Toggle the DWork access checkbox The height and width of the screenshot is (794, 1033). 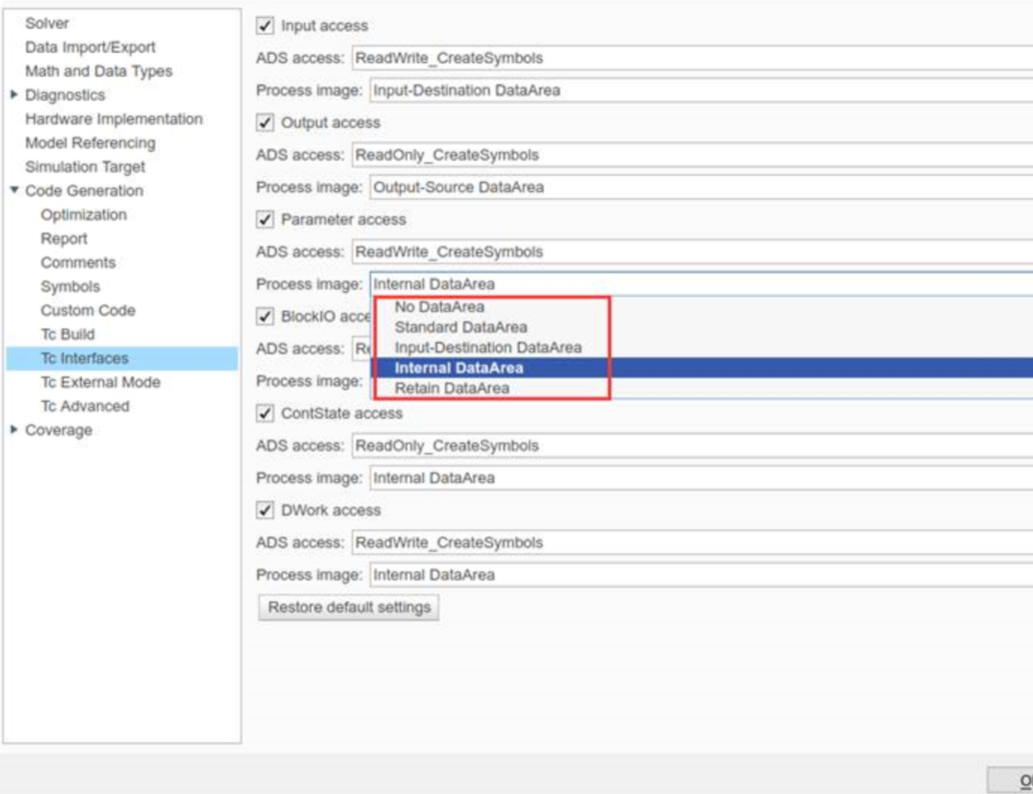[x=265, y=510]
